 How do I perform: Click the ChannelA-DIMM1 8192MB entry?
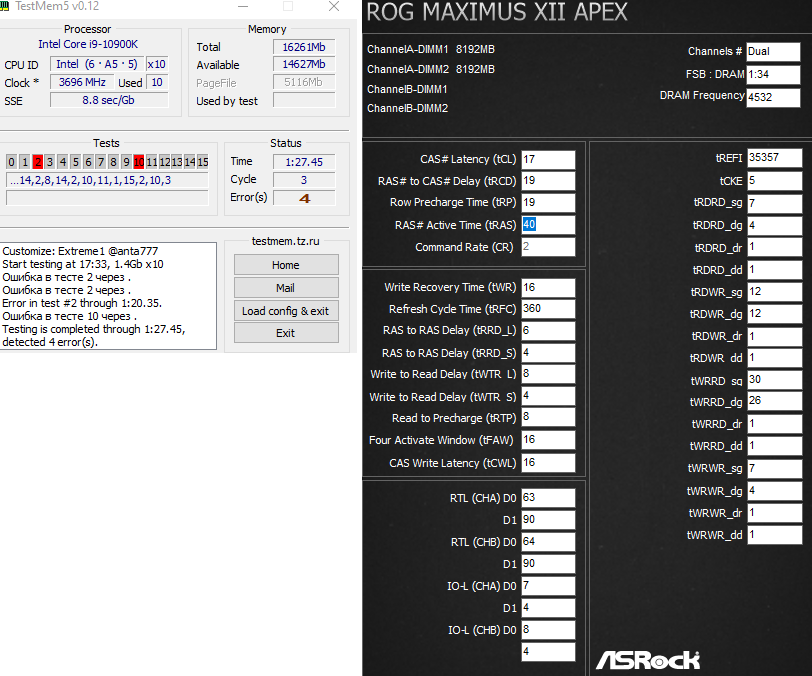(x=431, y=49)
